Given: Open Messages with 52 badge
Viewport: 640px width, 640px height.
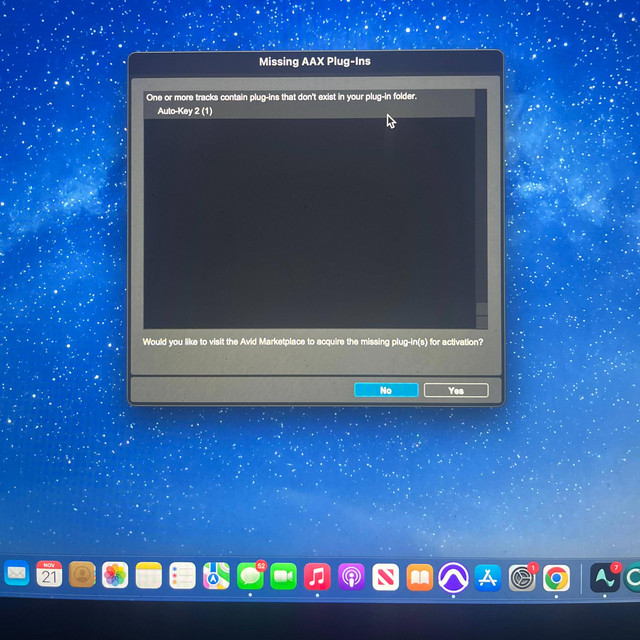Looking at the screenshot, I should [250, 576].
